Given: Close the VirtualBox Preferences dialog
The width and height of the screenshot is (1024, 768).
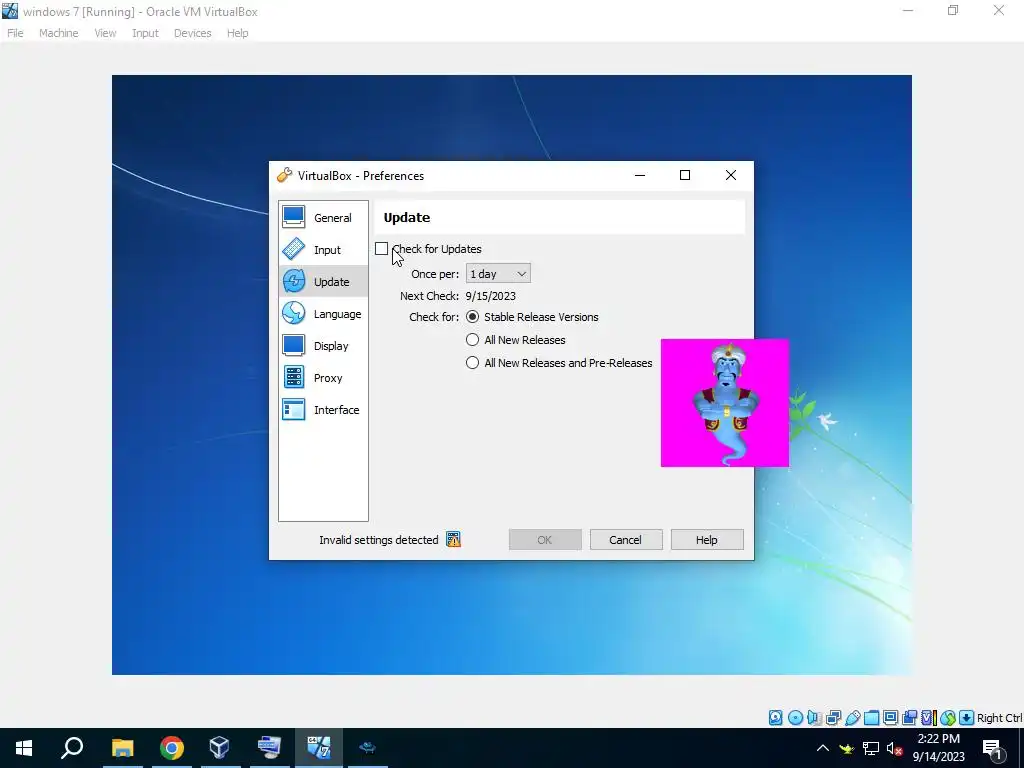Looking at the screenshot, I should 731,175.
